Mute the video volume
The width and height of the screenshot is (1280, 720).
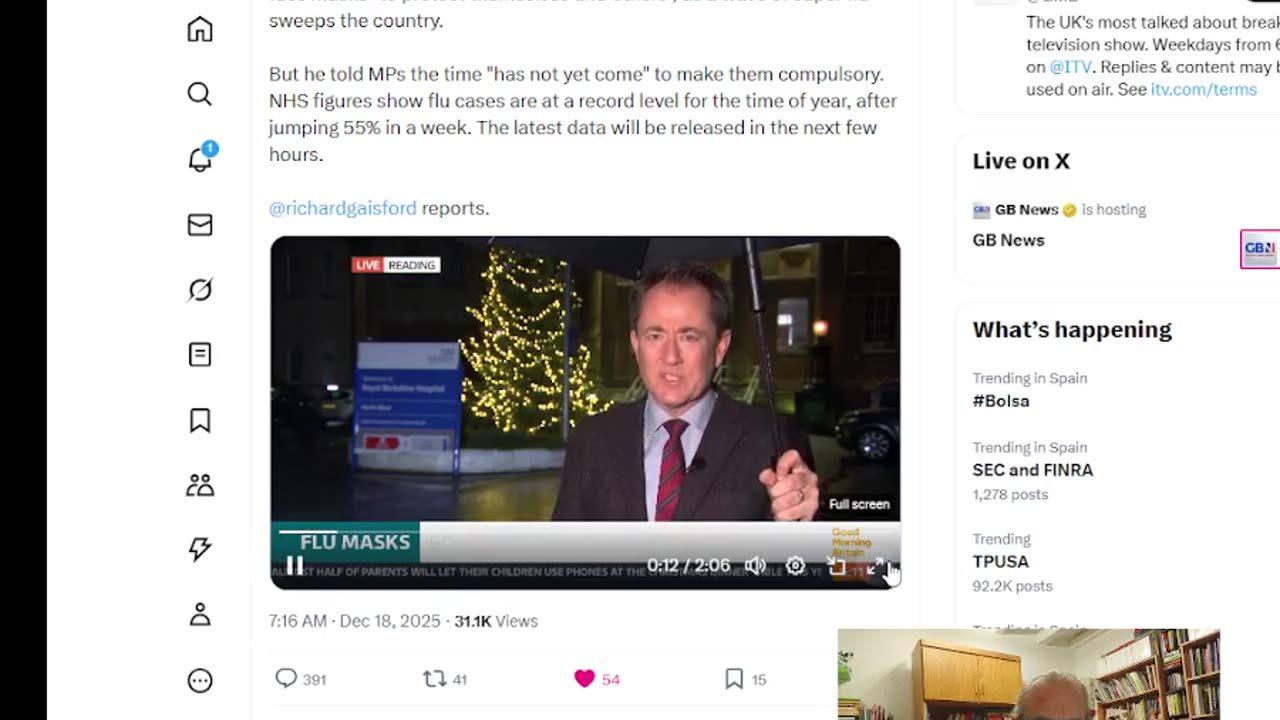(x=755, y=566)
